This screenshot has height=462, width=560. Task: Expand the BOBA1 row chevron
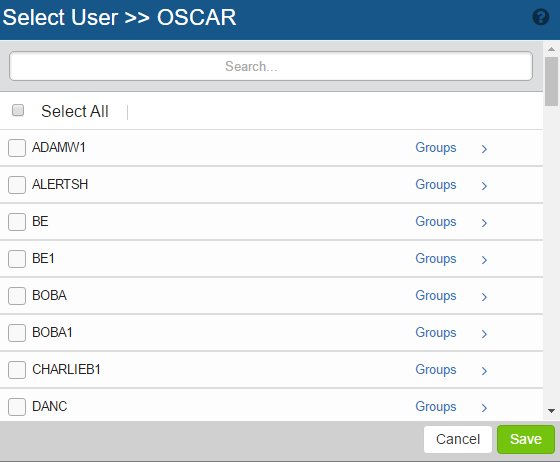coord(484,333)
